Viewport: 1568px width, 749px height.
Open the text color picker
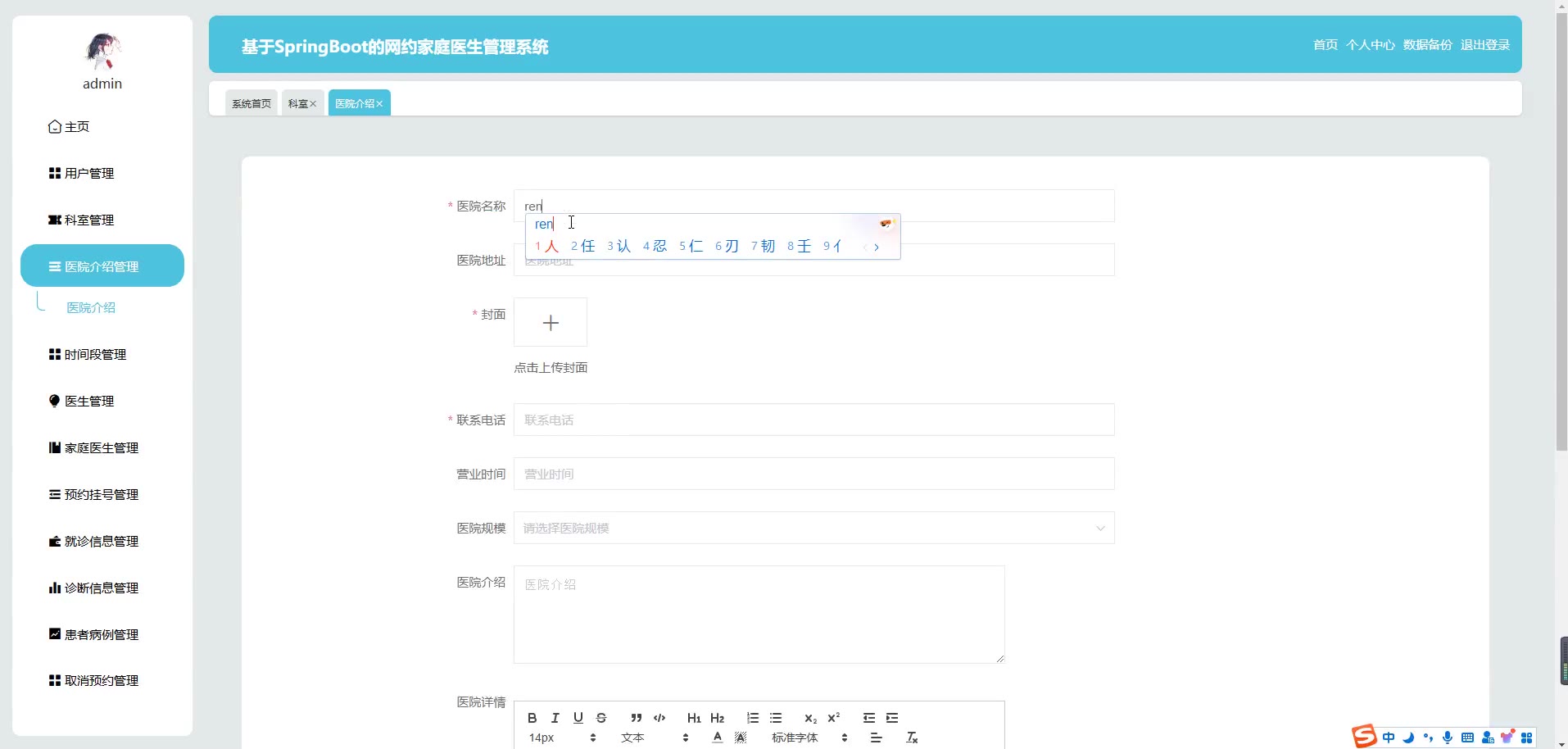click(718, 738)
